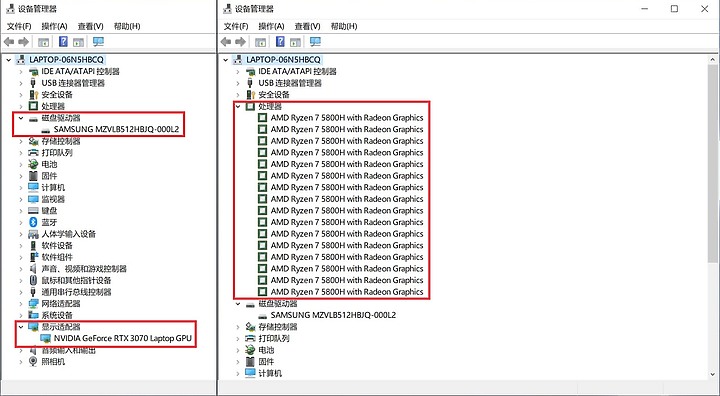The width and height of the screenshot is (720, 396).
Task: Click 监视器 monitor icon
Action: pos(33,199)
